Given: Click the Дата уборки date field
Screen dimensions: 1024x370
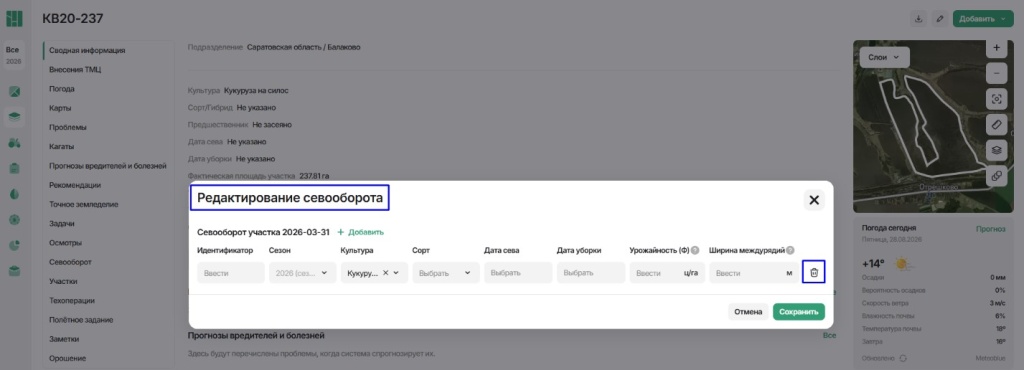Looking at the screenshot, I should (x=590, y=273).
